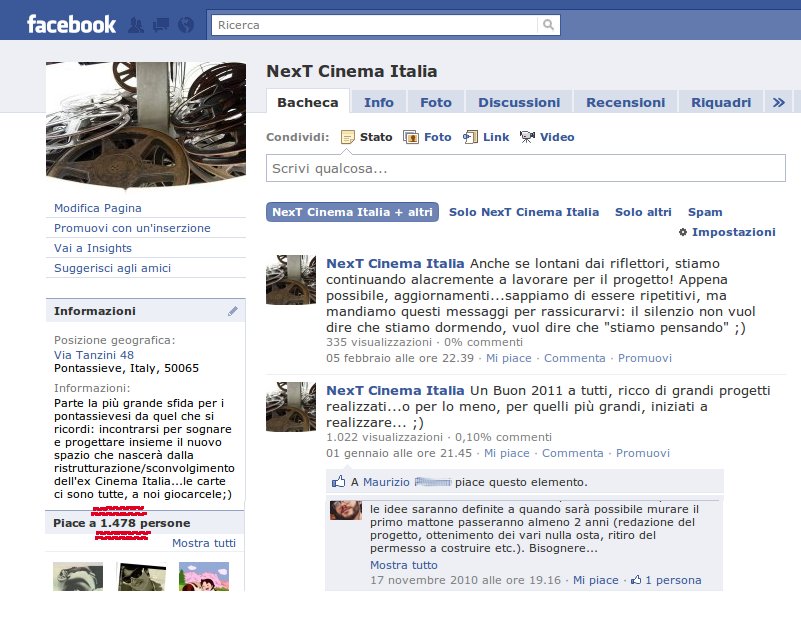Click the Video share option label
The width and height of the screenshot is (801, 636).
[x=557, y=137]
